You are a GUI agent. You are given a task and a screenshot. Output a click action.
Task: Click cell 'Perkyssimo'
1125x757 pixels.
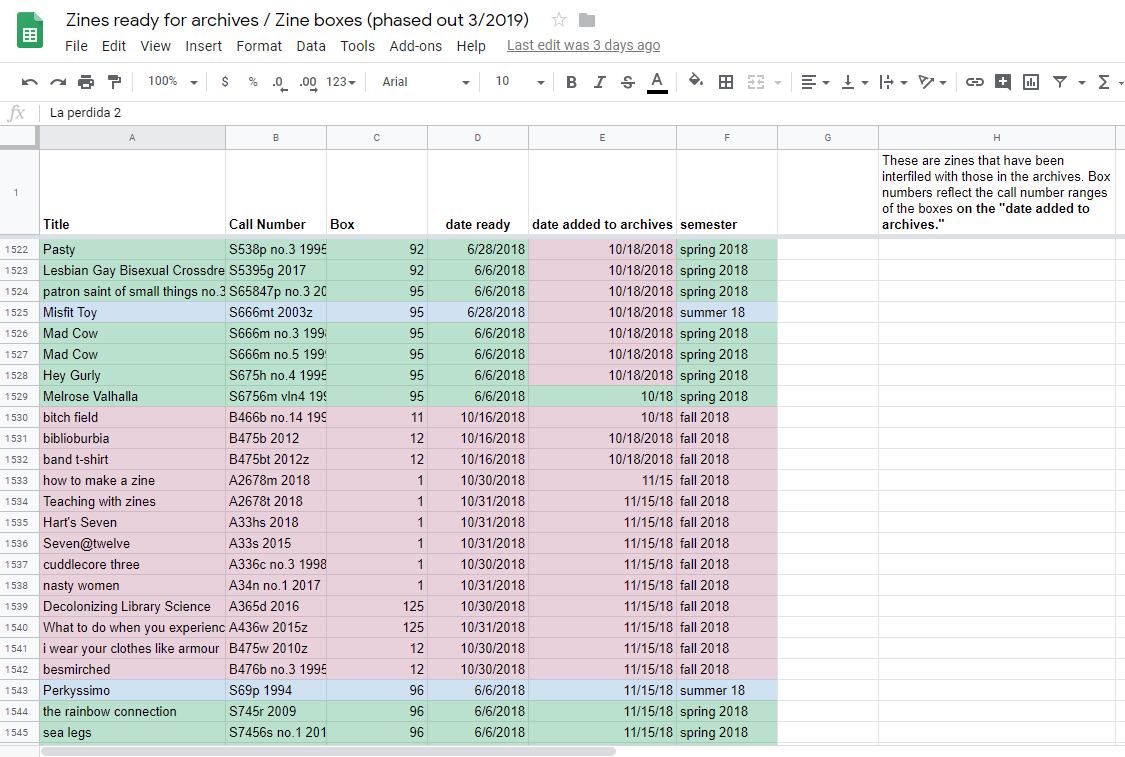132,690
